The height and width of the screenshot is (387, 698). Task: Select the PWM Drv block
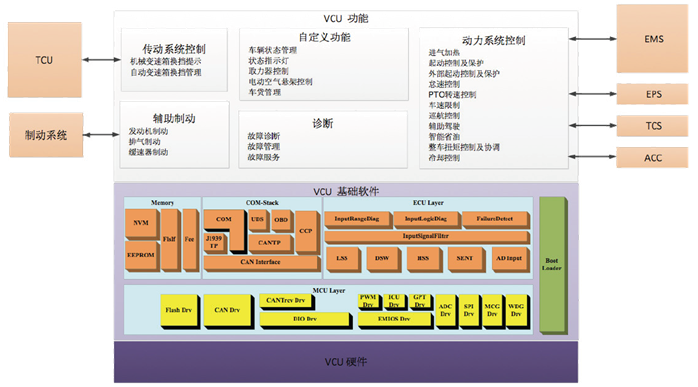pos(369,302)
